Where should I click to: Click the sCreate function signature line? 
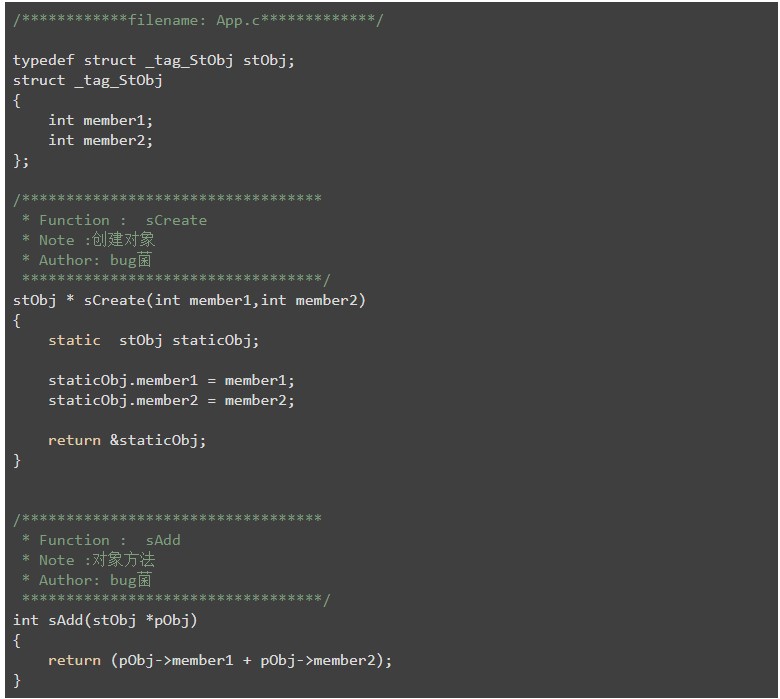tap(189, 300)
